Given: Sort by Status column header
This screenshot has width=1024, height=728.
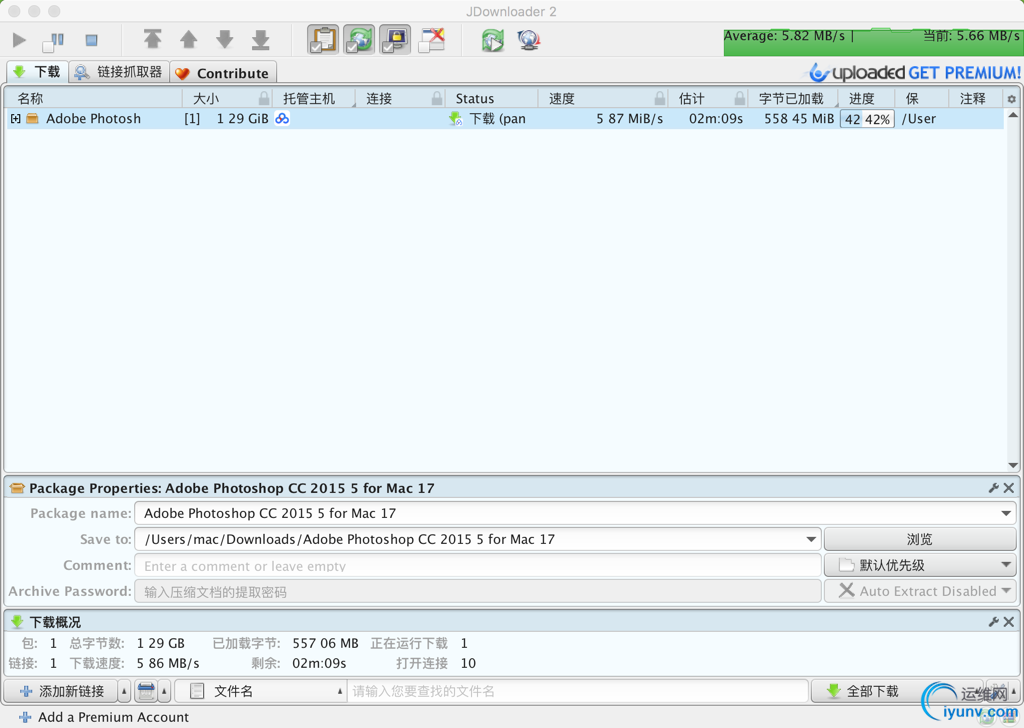Looking at the screenshot, I should coord(492,99).
